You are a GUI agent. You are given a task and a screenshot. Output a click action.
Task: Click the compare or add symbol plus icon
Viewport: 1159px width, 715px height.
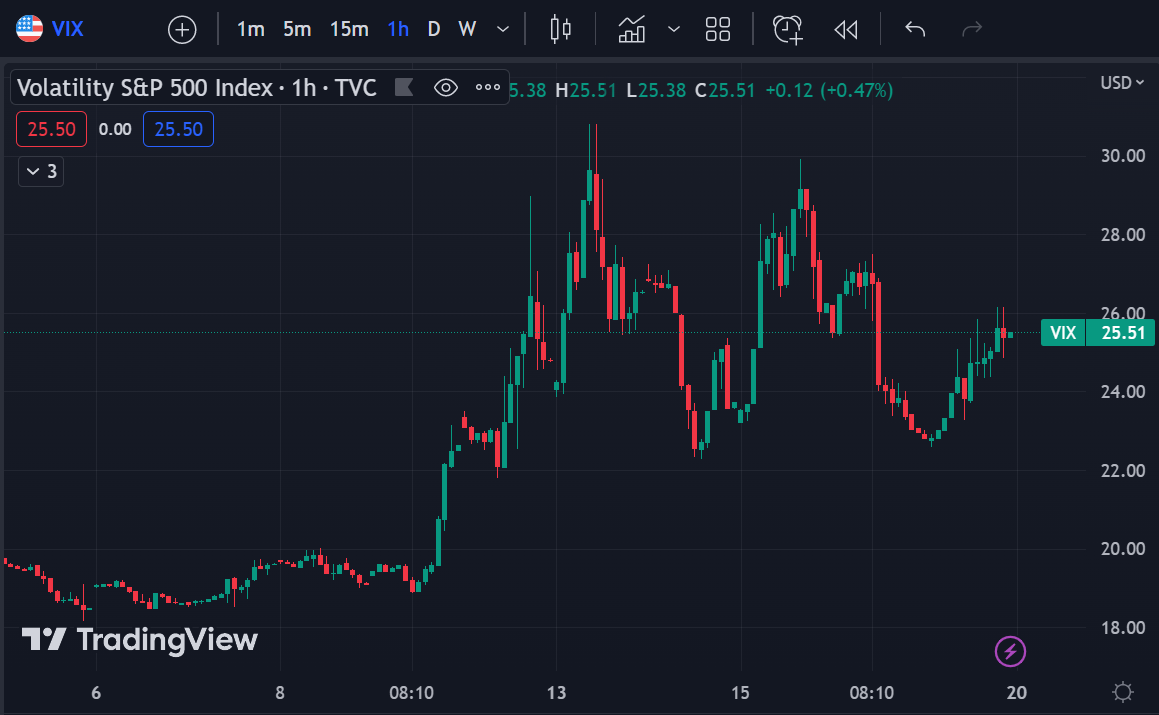(x=182, y=30)
